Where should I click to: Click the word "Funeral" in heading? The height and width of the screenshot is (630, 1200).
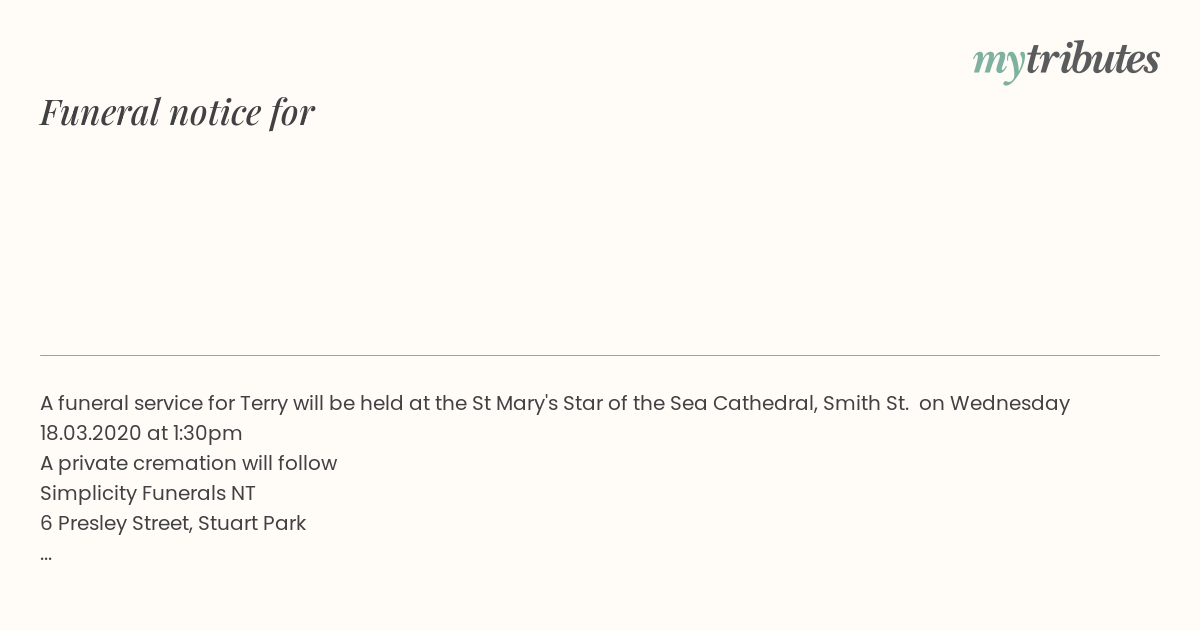(100, 112)
